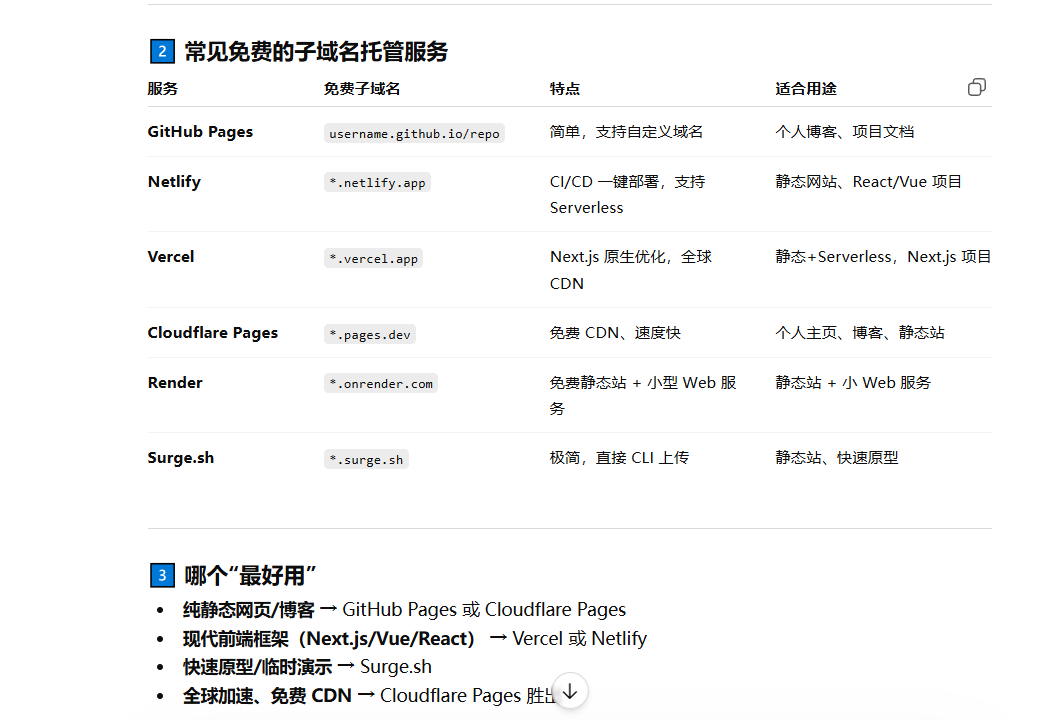Click the *.onrender.com code snippet

[x=380, y=384]
